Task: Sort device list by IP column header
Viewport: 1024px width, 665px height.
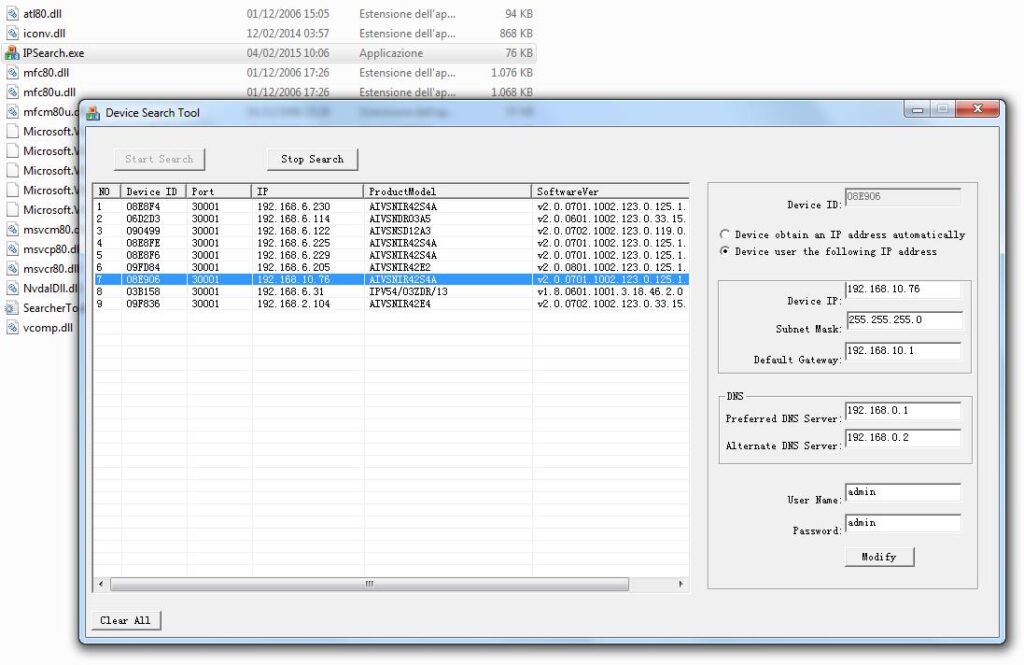Action: tap(307, 191)
